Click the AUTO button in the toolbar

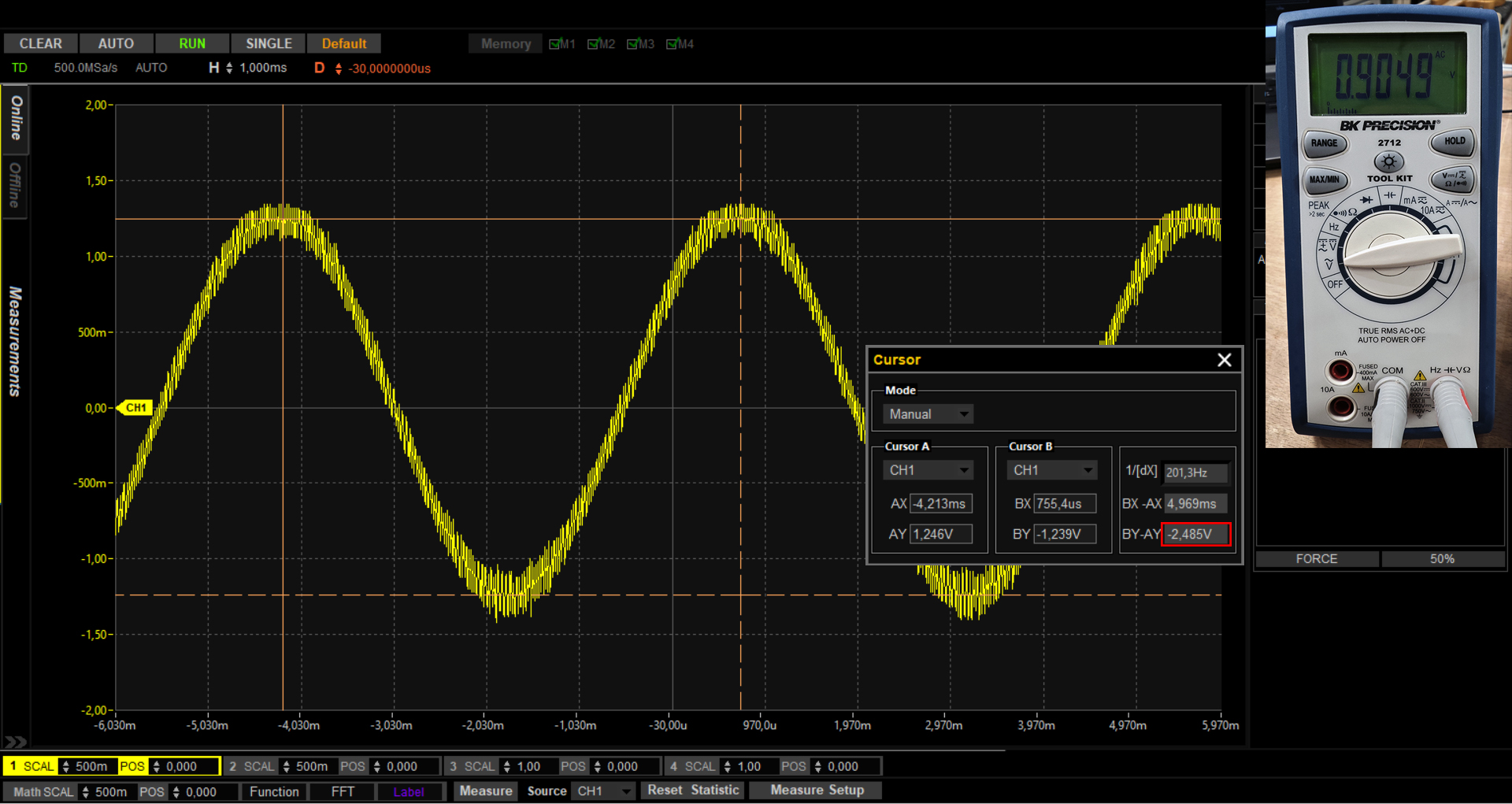pyautogui.click(x=116, y=43)
